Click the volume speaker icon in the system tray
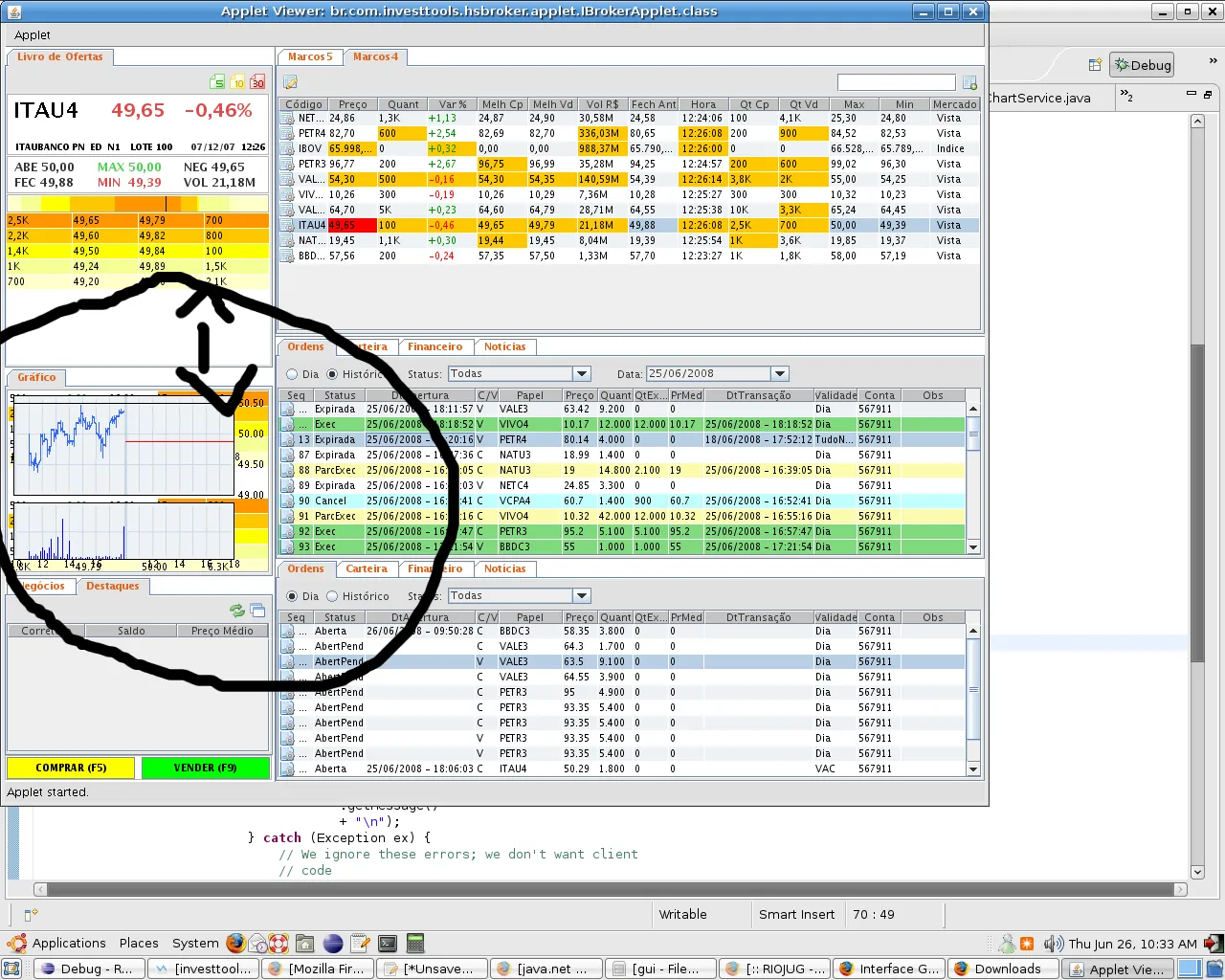1225x980 pixels. click(1053, 944)
